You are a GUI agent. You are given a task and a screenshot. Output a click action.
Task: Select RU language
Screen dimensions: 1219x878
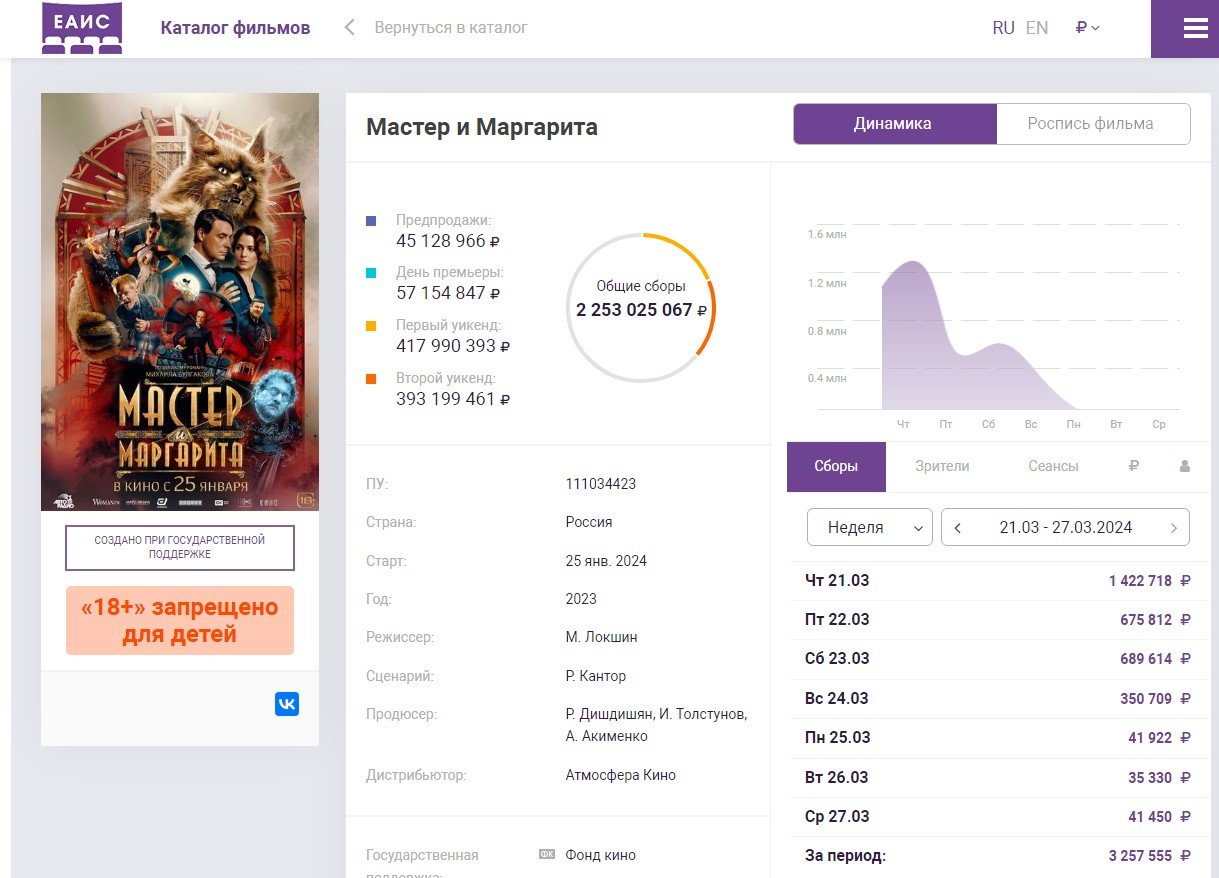[1003, 28]
